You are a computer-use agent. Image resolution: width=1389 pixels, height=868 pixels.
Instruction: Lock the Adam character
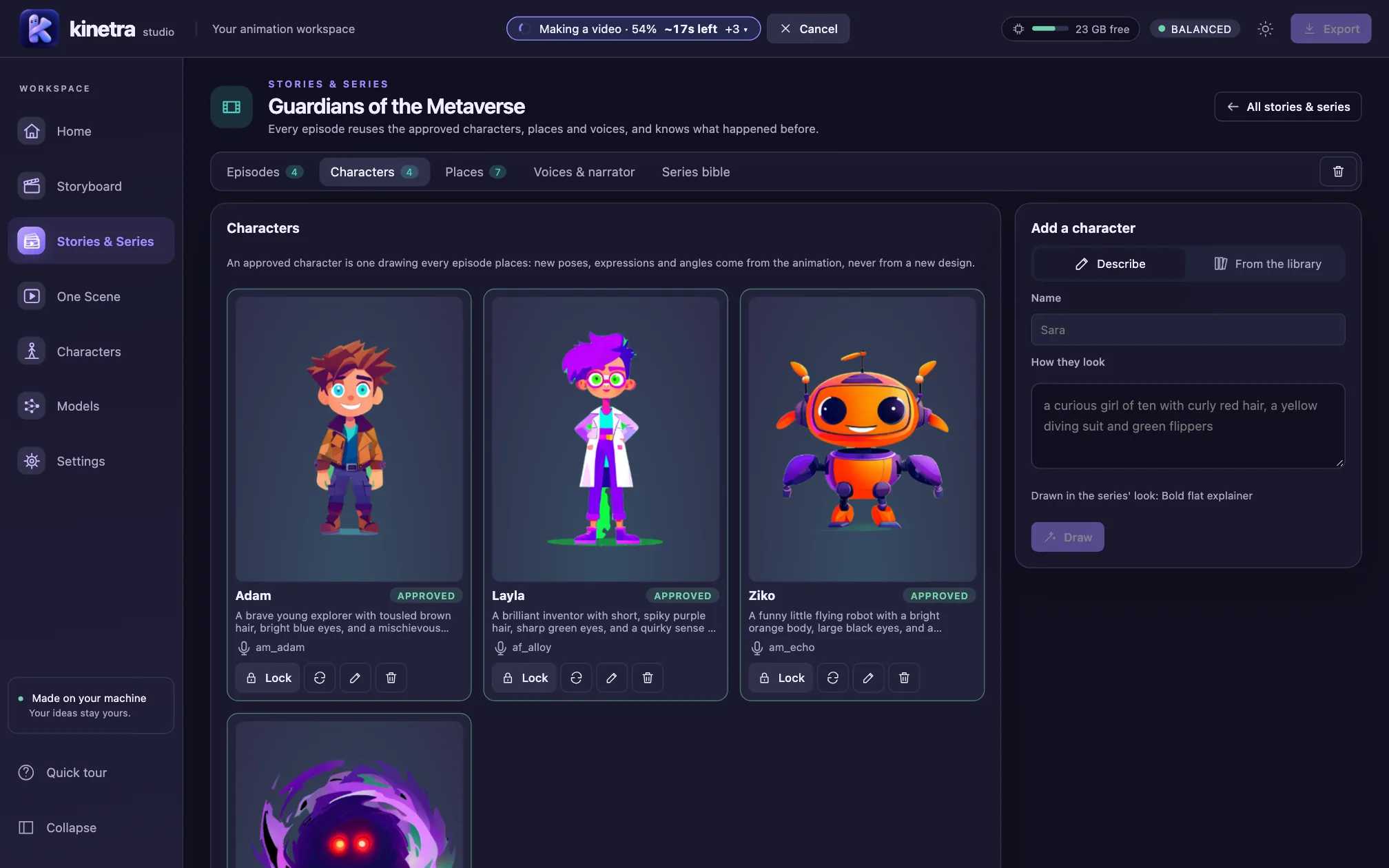(x=268, y=678)
